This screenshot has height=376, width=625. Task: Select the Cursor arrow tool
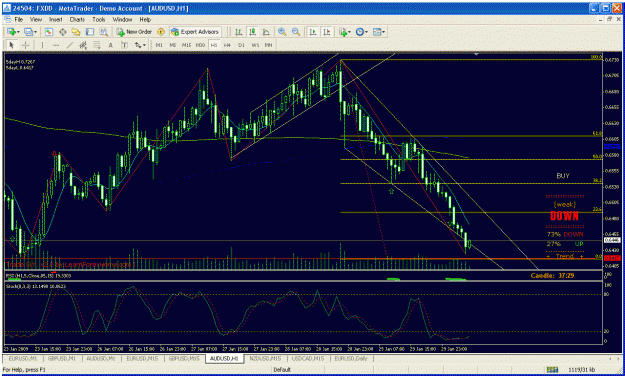(x=11, y=45)
